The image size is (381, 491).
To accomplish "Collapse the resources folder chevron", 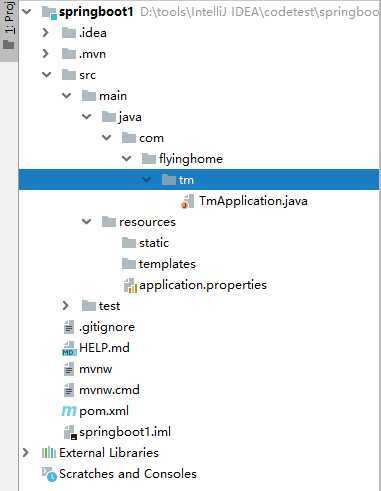I will pos(86,221).
